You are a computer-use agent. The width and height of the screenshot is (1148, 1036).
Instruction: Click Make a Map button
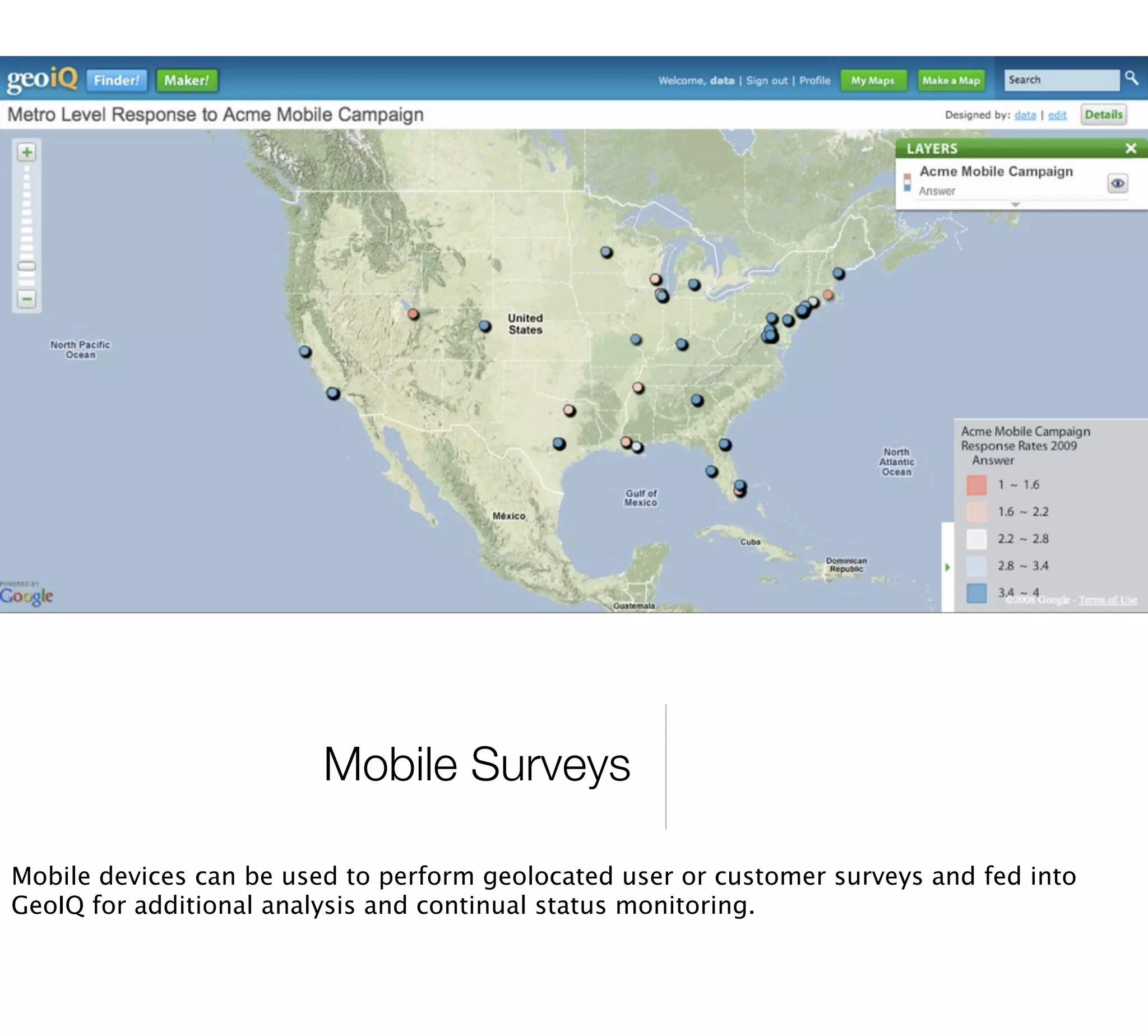click(951, 80)
